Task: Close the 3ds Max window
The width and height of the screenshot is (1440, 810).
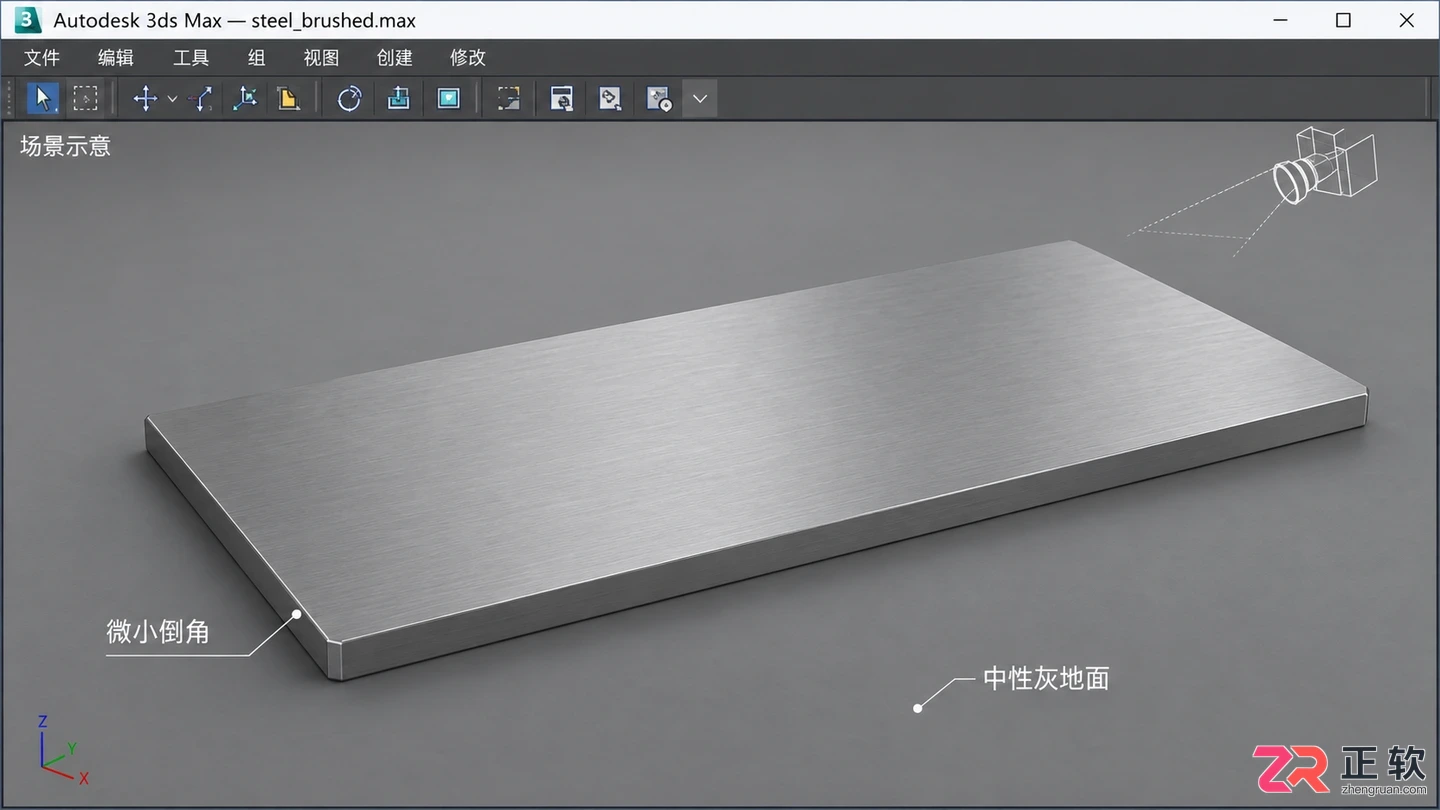Action: tap(1407, 20)
